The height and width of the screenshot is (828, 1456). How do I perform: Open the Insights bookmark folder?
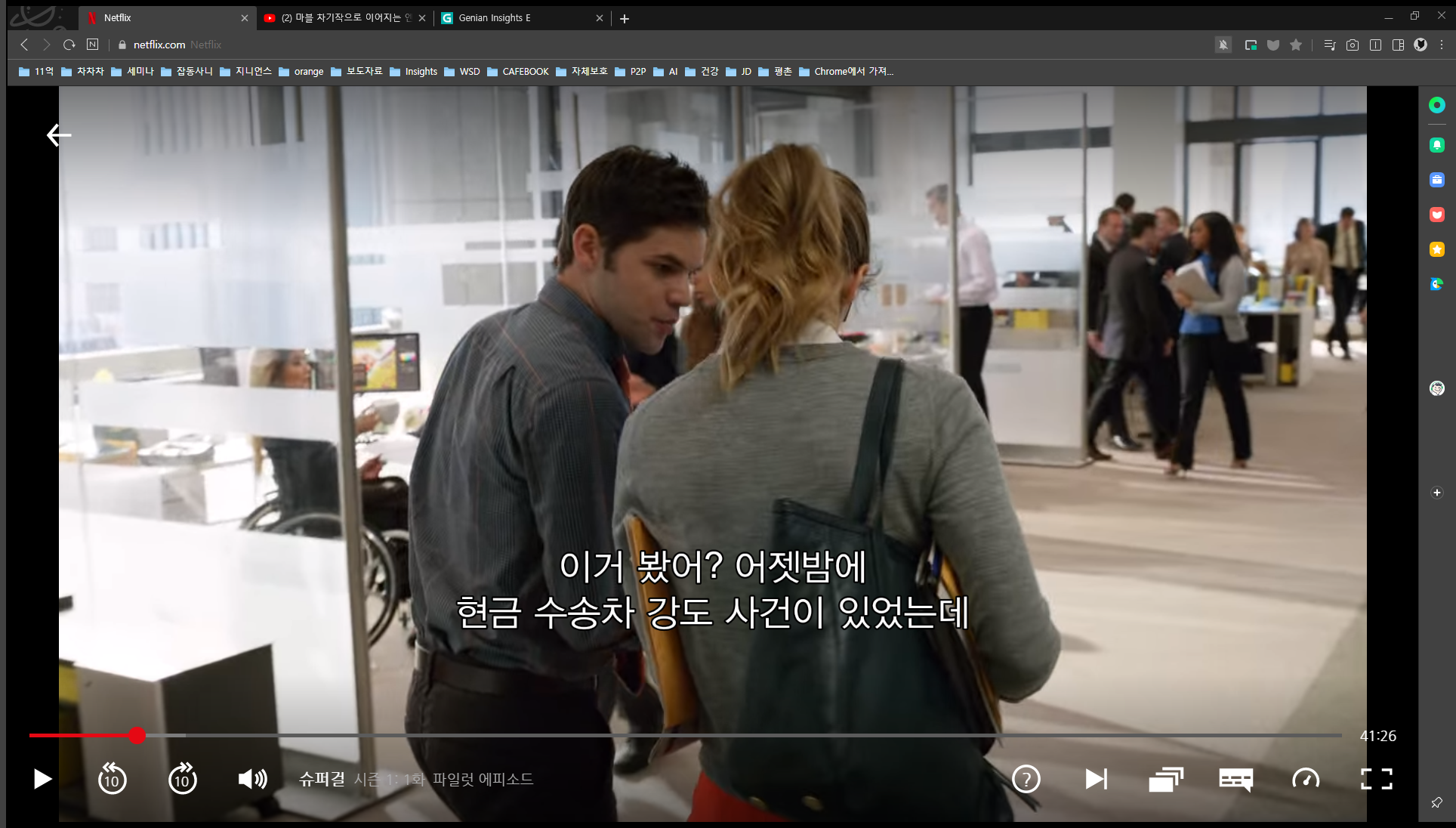pyautogui.click(x=414, y=72)
